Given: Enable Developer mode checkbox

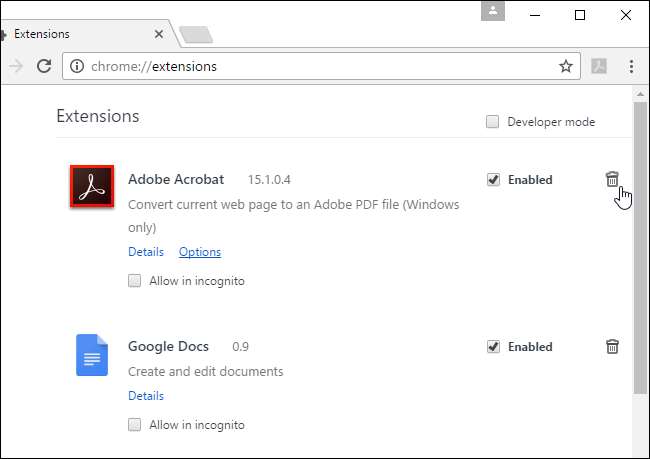Looking at the screenshot, I should 492,122.
